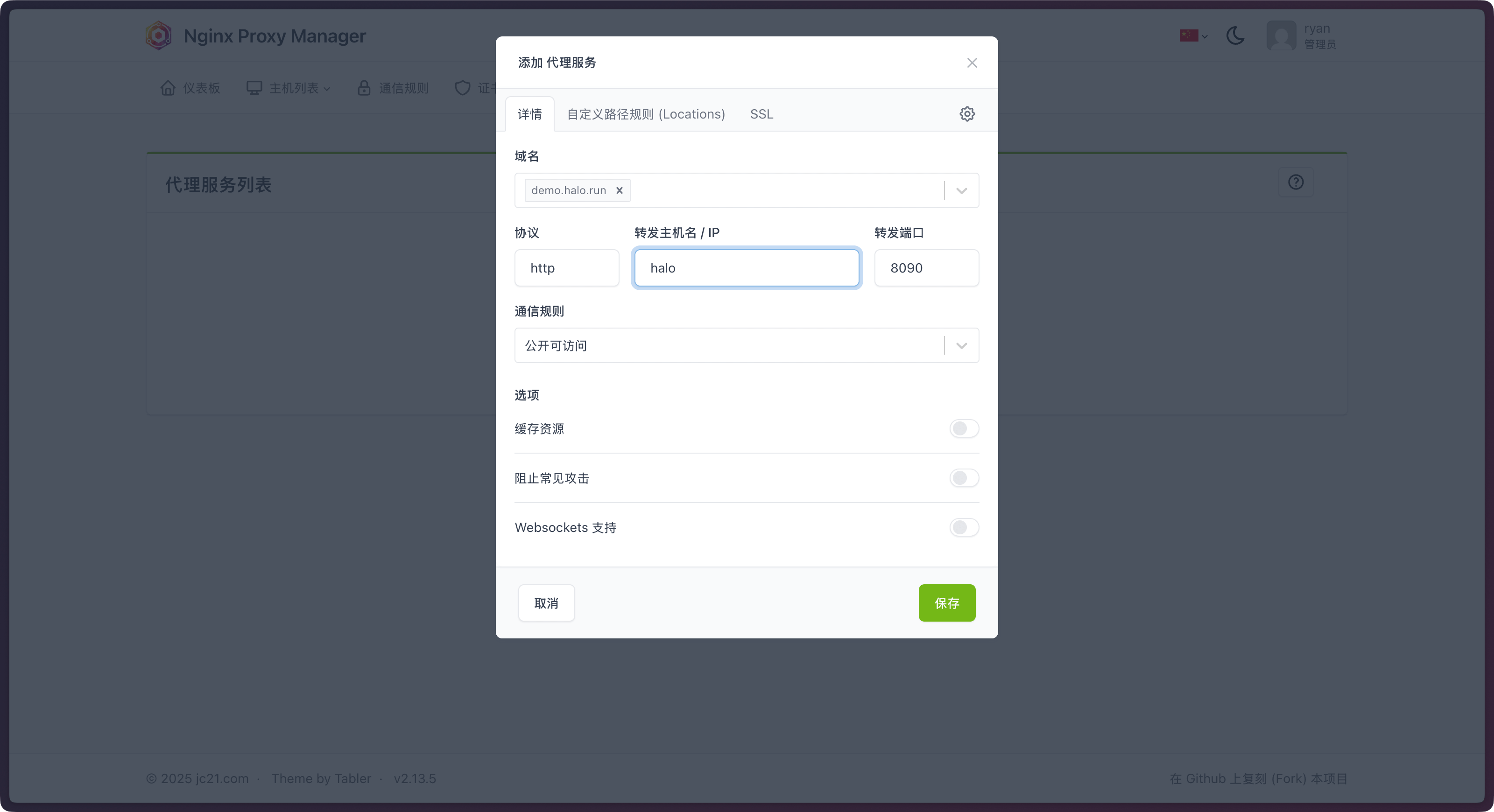
Task: Click the shield icon in the navigation bar
Action: pyautogui.click(x=462, y=88)
